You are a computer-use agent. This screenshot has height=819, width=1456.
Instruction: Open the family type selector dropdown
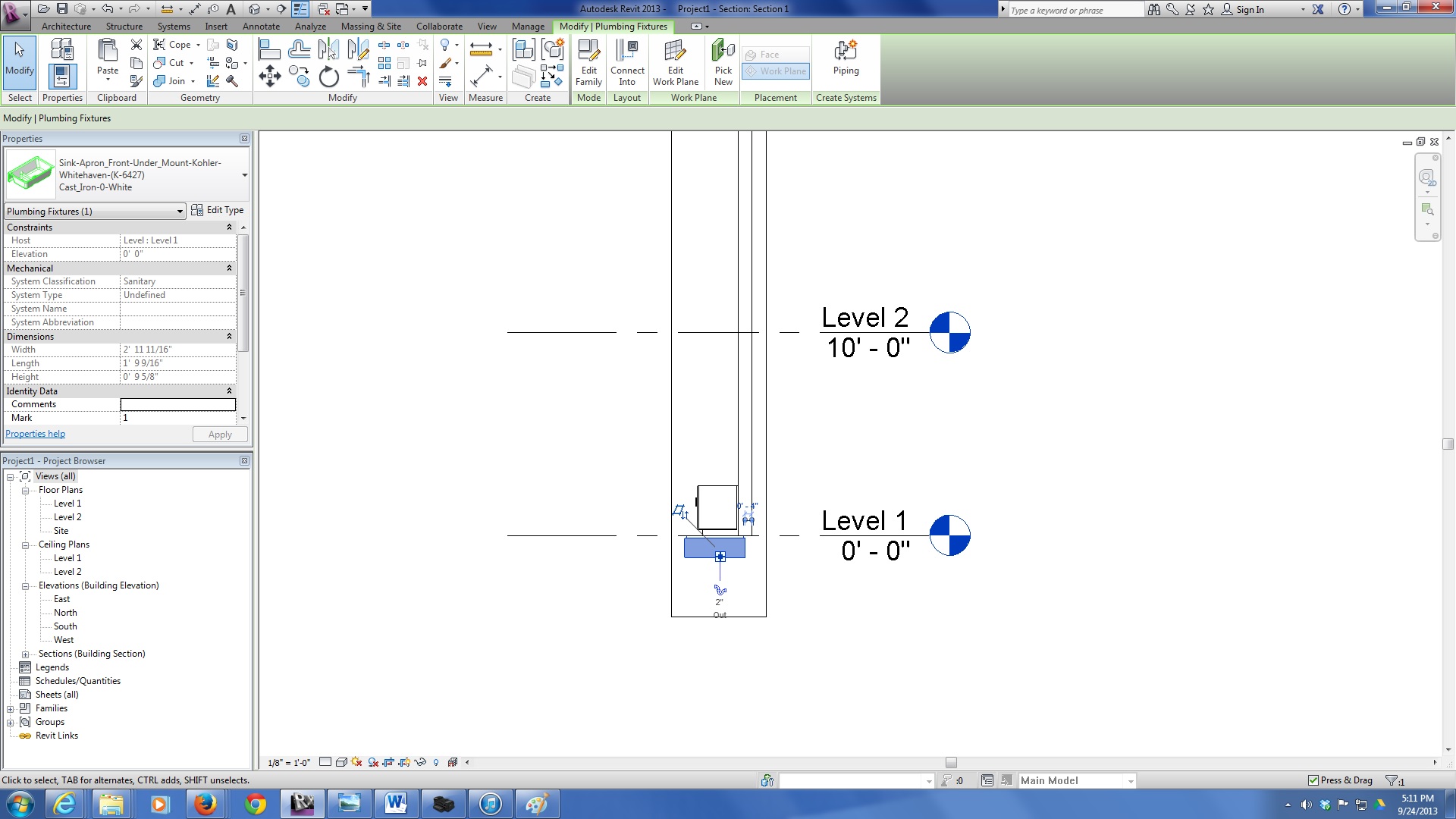[244, 175]
